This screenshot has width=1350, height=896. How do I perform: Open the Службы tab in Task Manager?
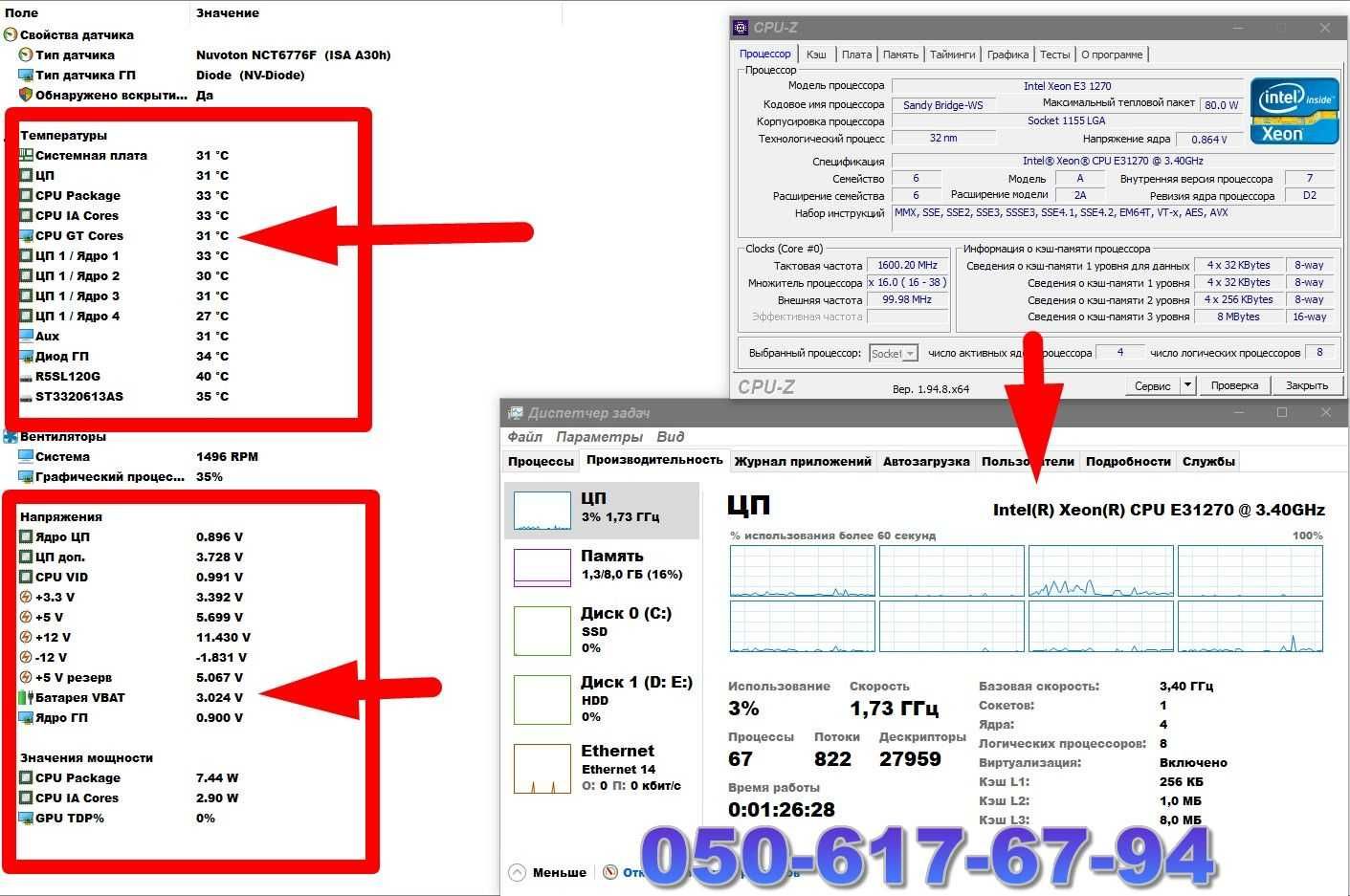tap(1208, 461)
